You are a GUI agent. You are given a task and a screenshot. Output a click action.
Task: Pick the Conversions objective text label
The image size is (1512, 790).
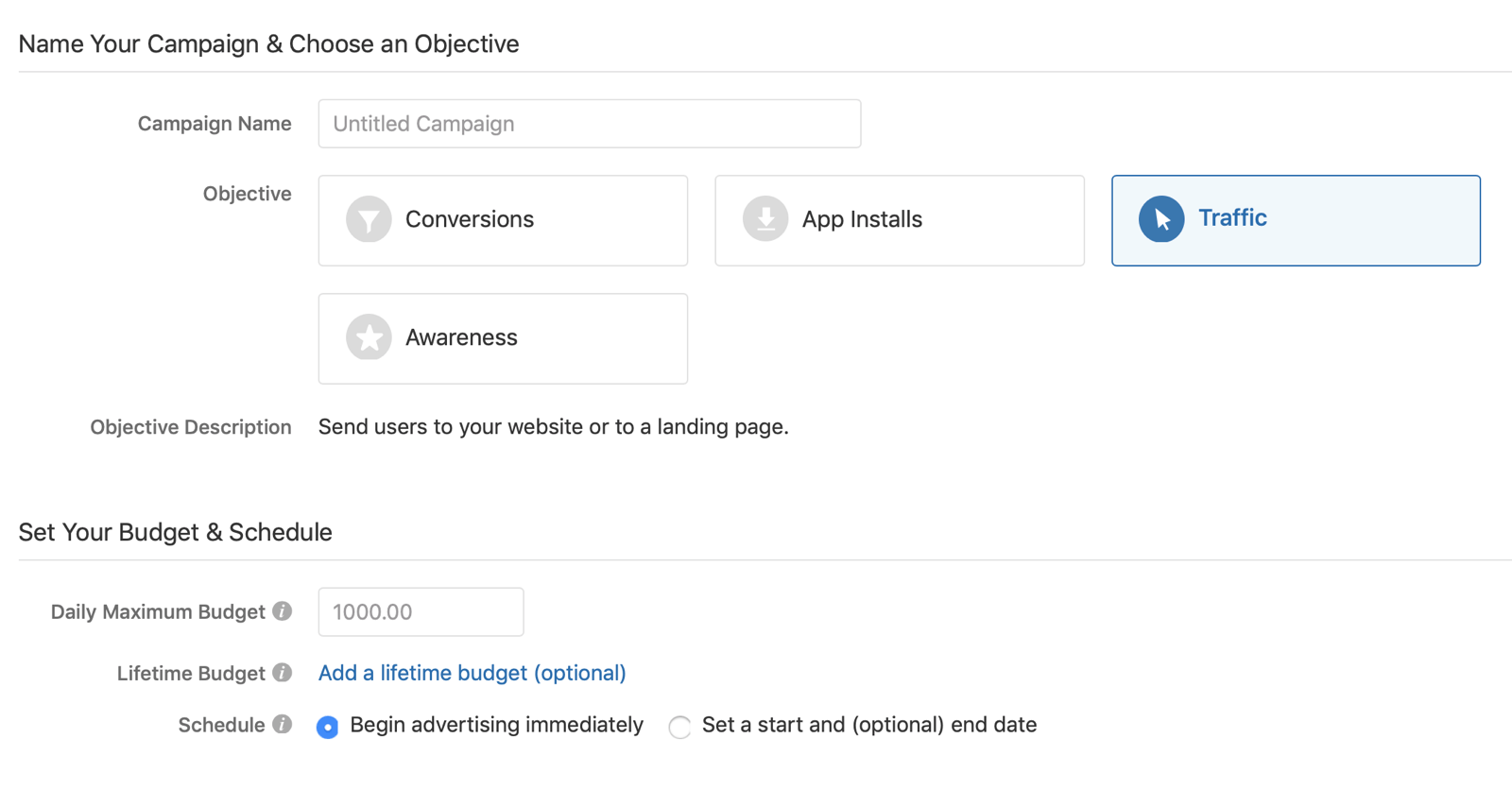click(x=470, y=219)
